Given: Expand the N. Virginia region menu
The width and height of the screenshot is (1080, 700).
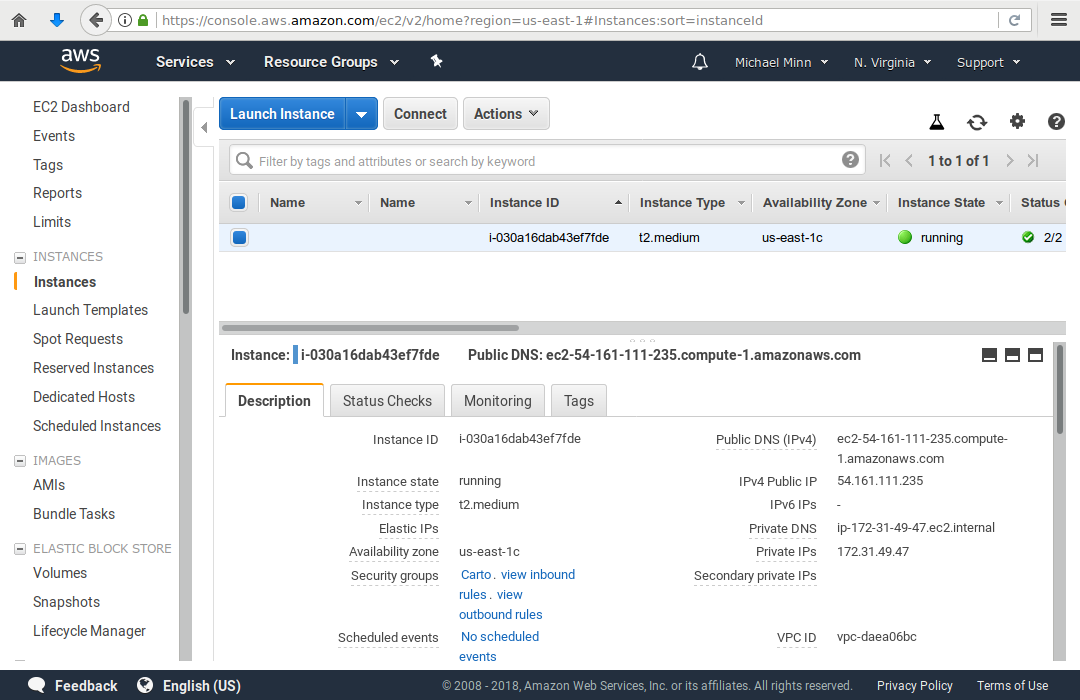Looking at the screenshot, I should (892, 62).
